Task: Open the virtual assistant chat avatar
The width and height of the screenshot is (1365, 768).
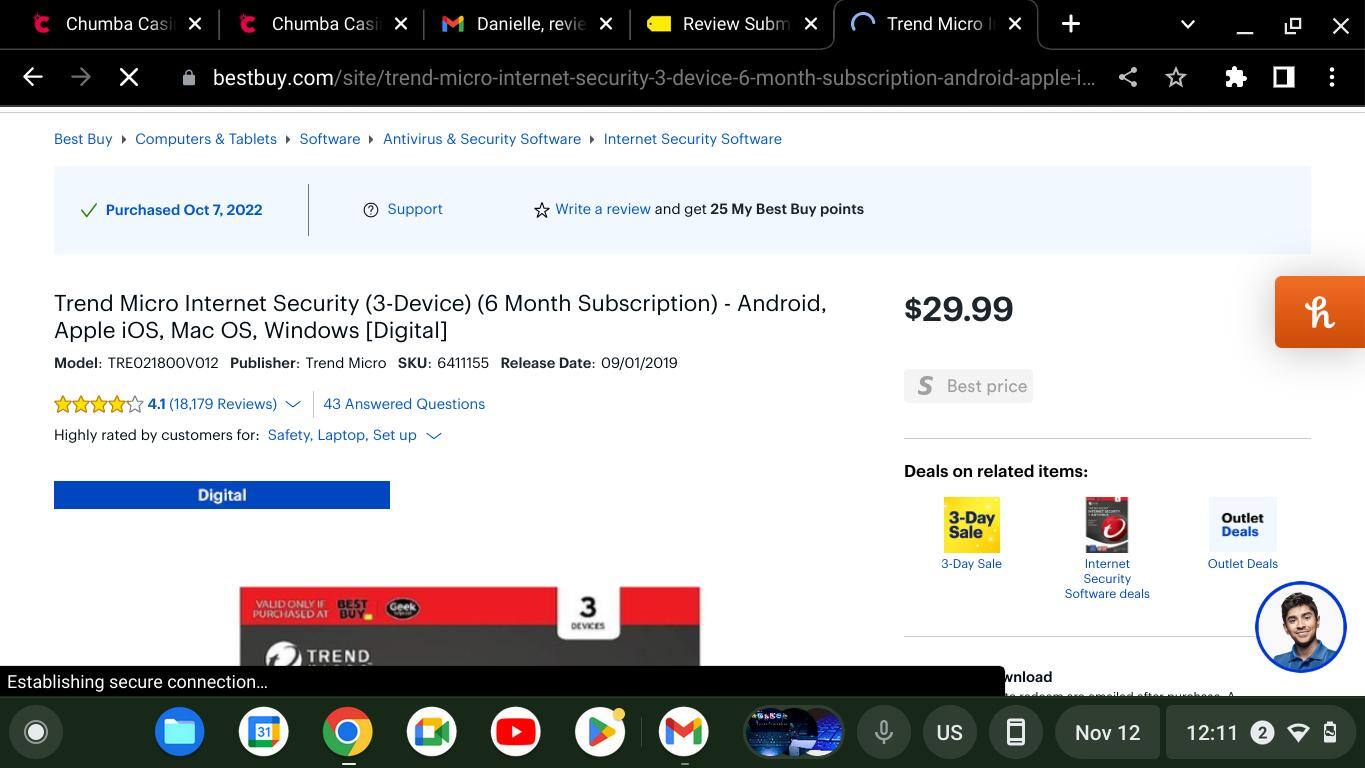Action: point(1300,627)
